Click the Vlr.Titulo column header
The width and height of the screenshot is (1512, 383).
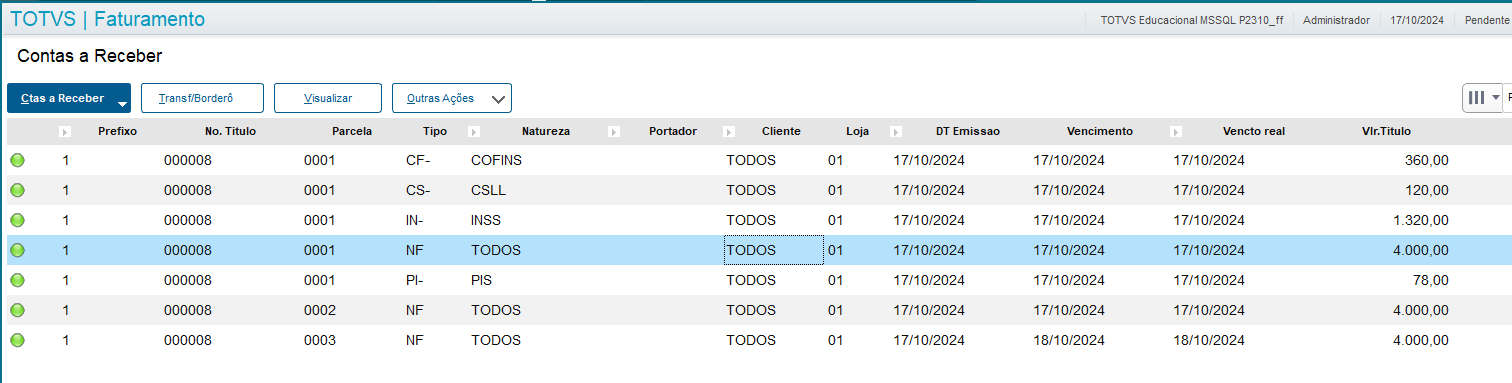(x=1386, y=131)
